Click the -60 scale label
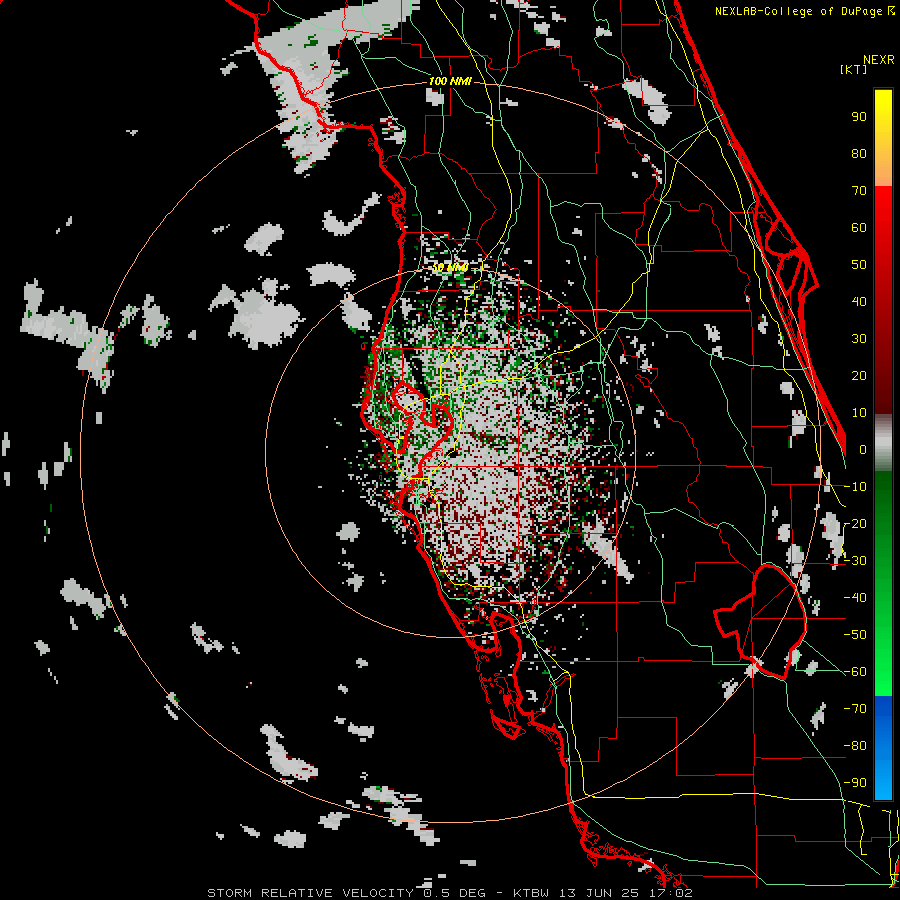Screen dimensions: 900x900 click(x=855, y=672)
